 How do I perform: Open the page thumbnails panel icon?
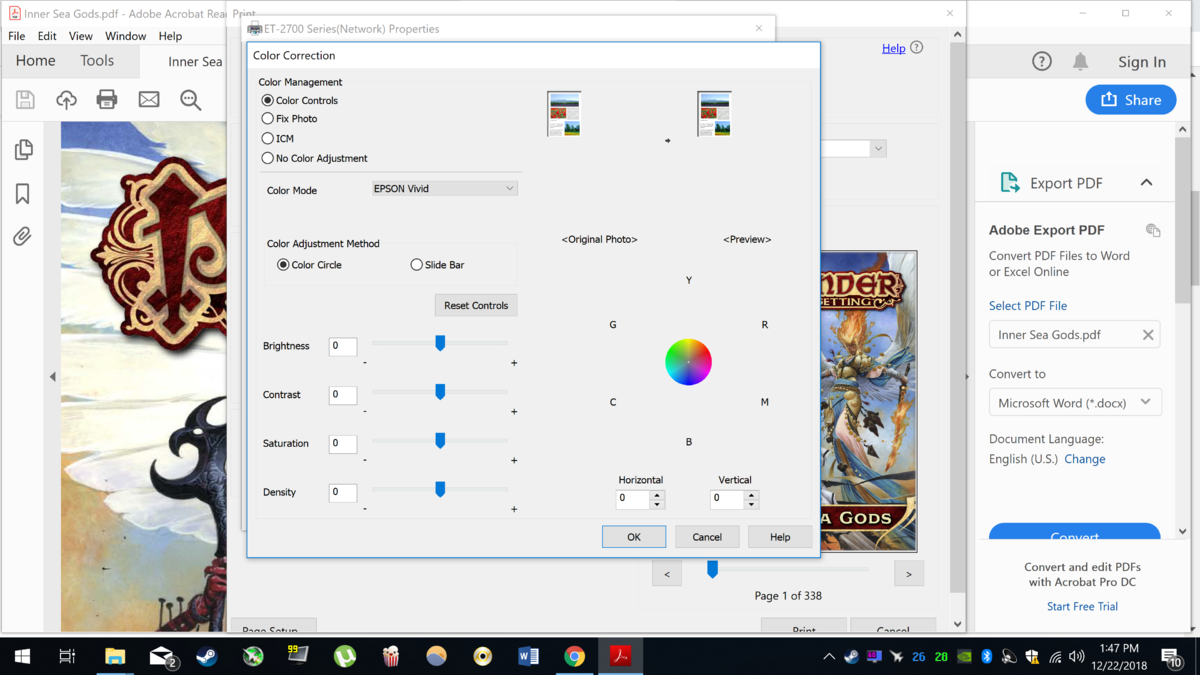click(x=24, y=150)
